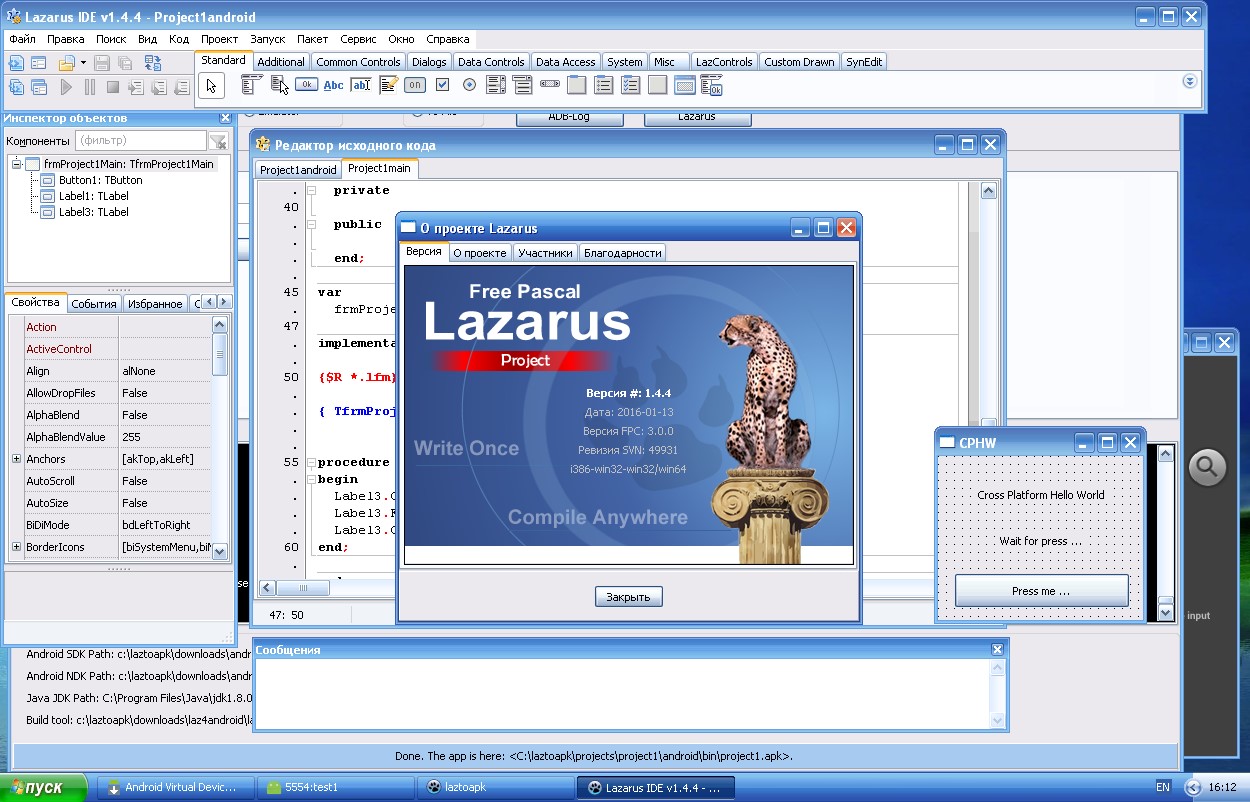The width and height of the screenshot is (1250, 802).
Task: Pick the TMemo component from palette
Action: [388, 85]
